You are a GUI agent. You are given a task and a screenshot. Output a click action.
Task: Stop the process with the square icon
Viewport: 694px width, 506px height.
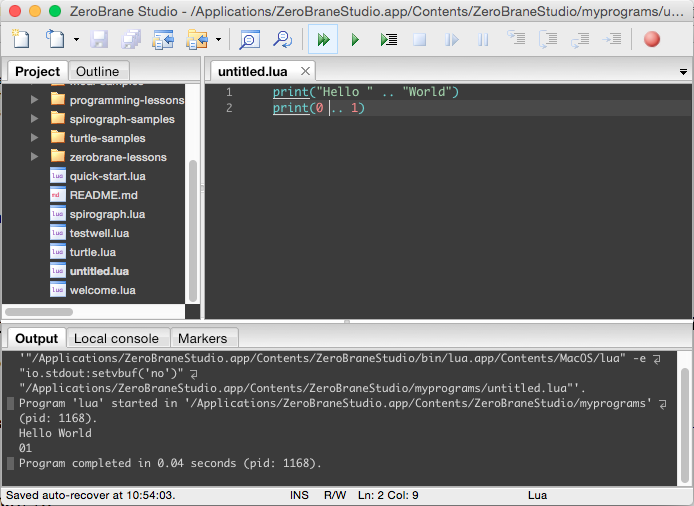(x=419, y=39)
